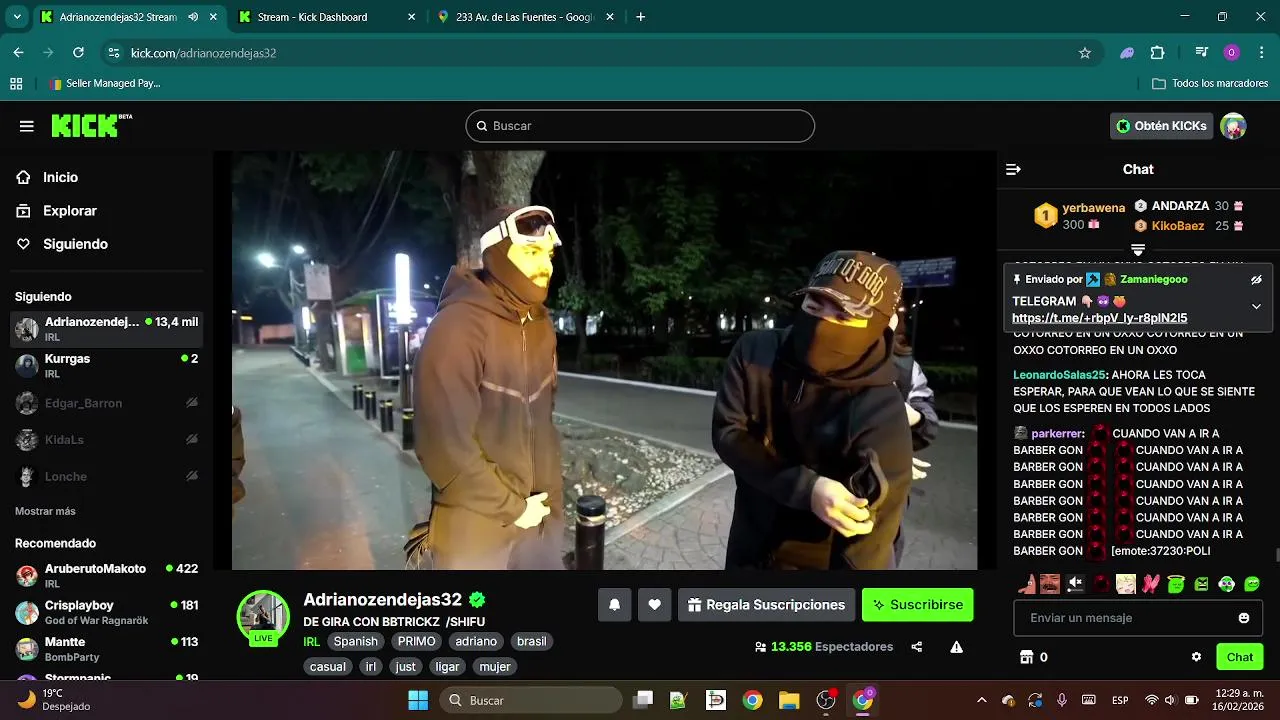Select the pink crossed ribbon emote

point(1150,583)
